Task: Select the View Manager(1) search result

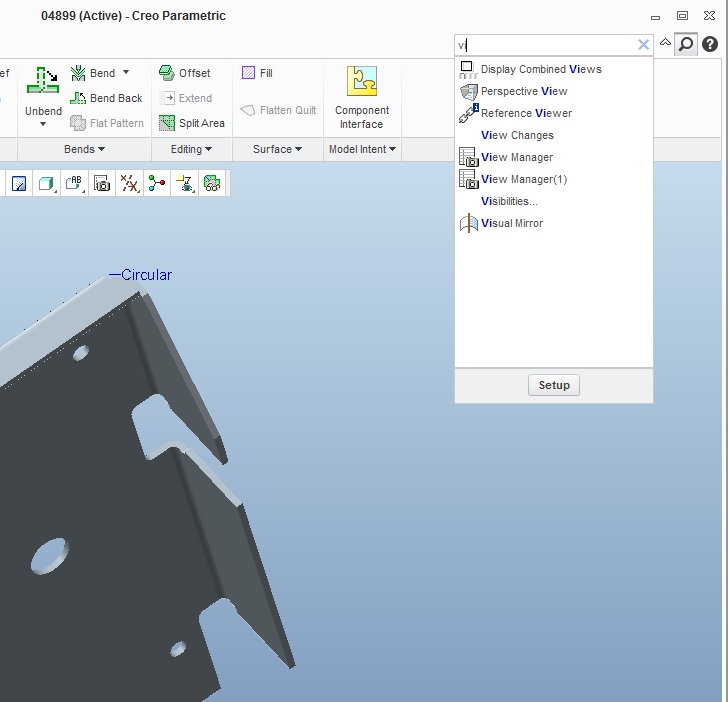Action: pos(553,179)
